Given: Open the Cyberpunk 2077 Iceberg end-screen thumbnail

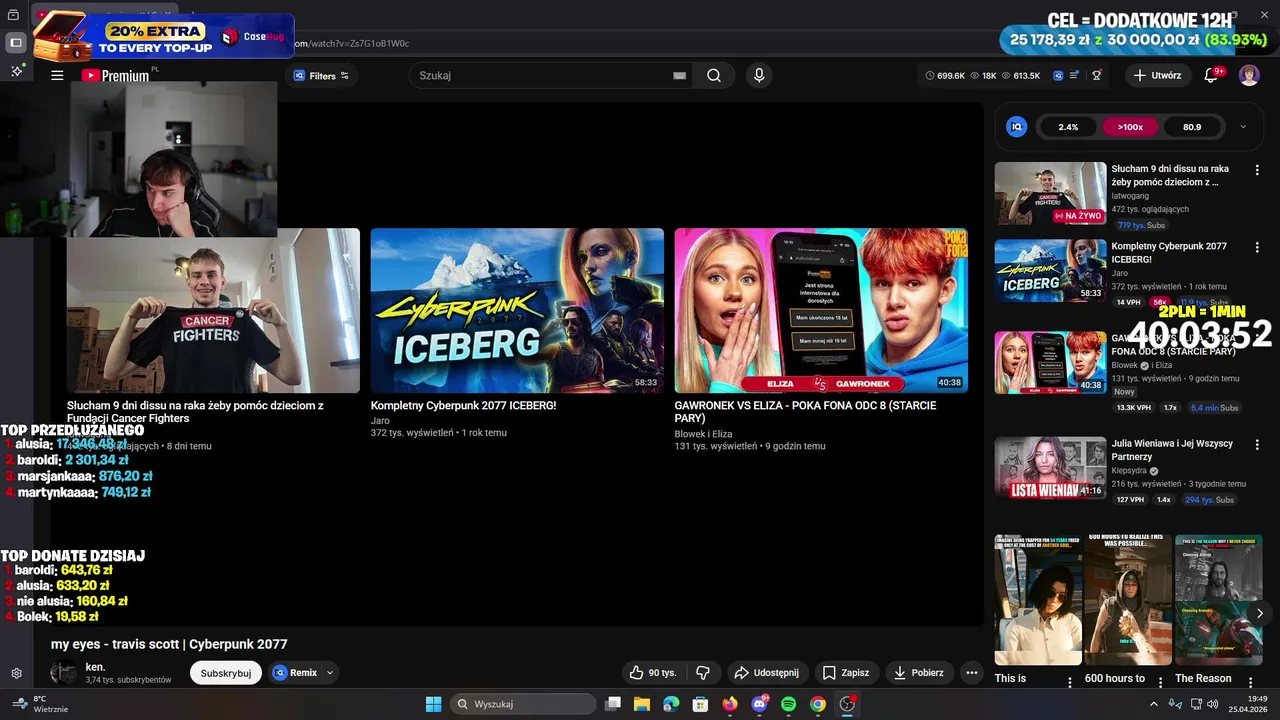Looking at the screenshot, I should coord(517,310).
